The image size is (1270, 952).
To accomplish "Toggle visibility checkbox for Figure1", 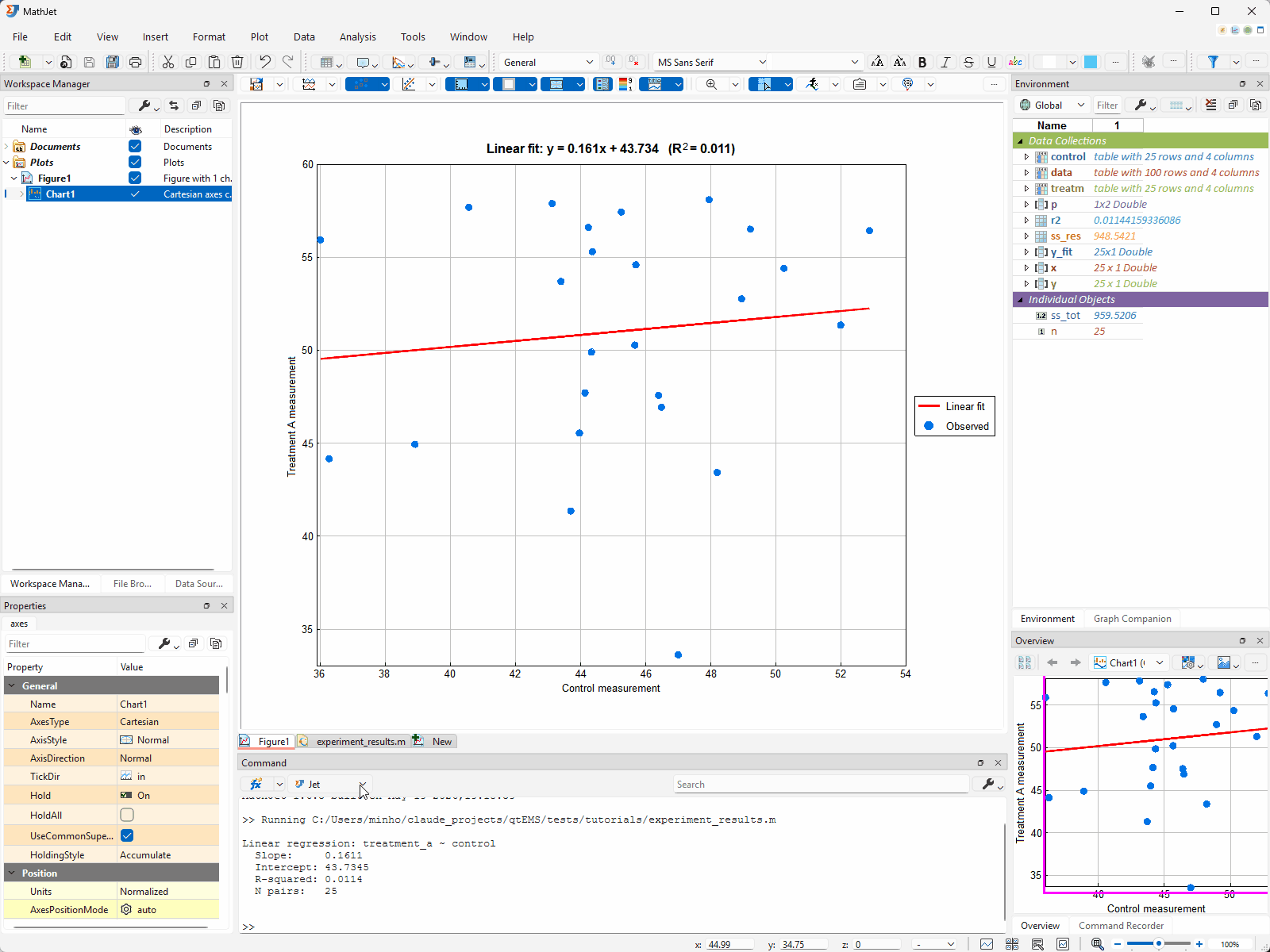I will point(135,178).
